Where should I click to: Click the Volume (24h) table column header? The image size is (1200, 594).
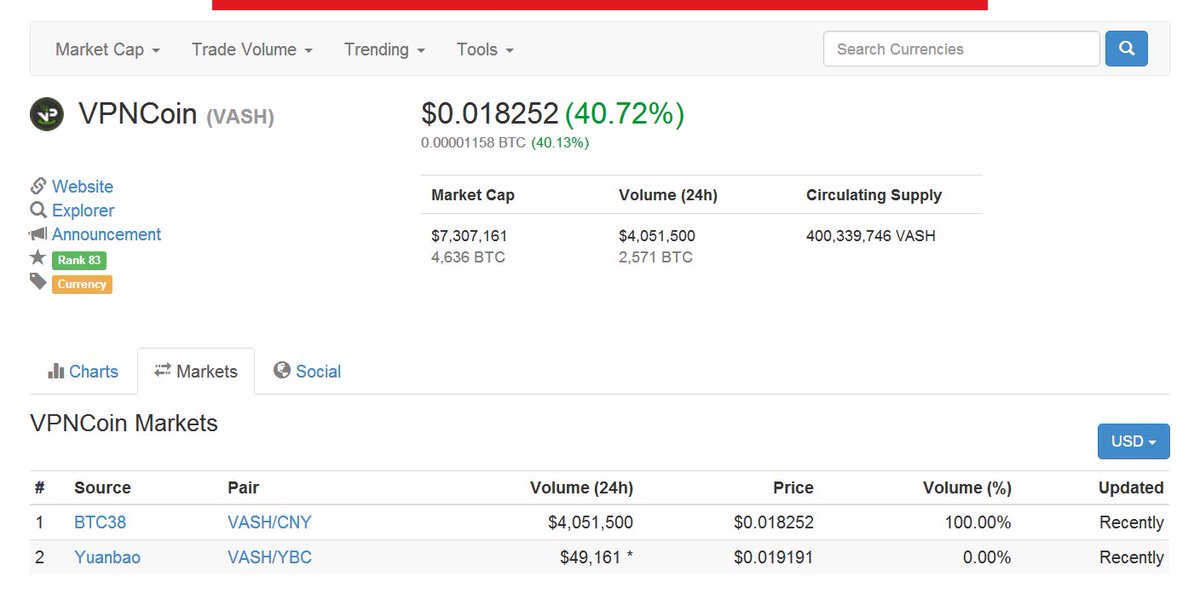click(x=581, y=488)
